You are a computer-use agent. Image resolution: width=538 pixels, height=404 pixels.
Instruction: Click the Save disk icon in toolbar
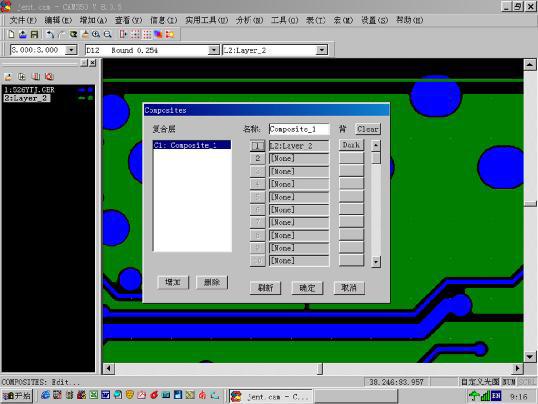pos(34,34)
